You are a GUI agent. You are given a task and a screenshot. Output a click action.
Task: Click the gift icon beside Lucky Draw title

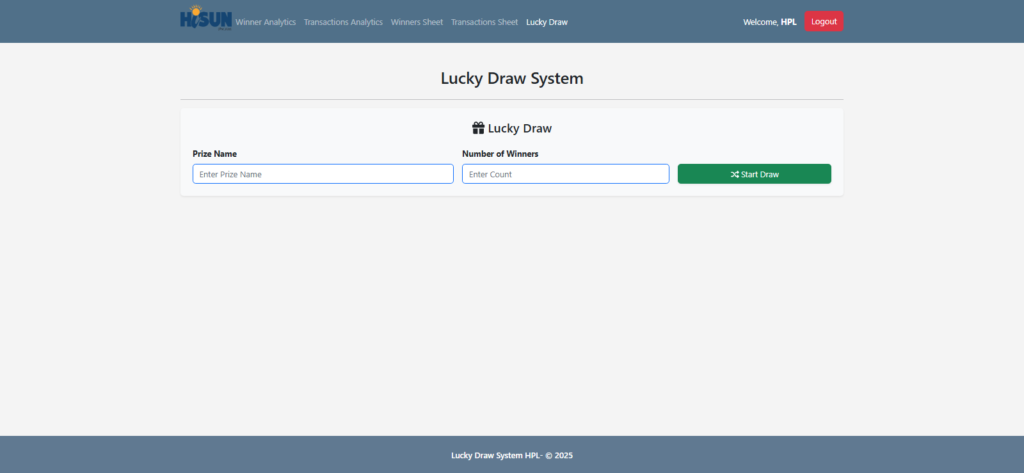coord(478,129)
